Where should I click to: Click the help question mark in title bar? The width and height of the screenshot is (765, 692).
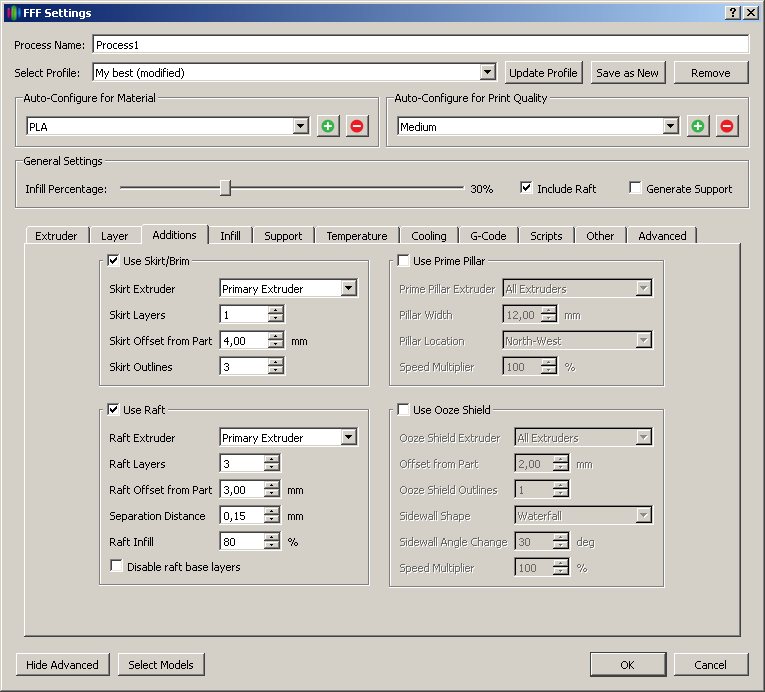[733, 13]
